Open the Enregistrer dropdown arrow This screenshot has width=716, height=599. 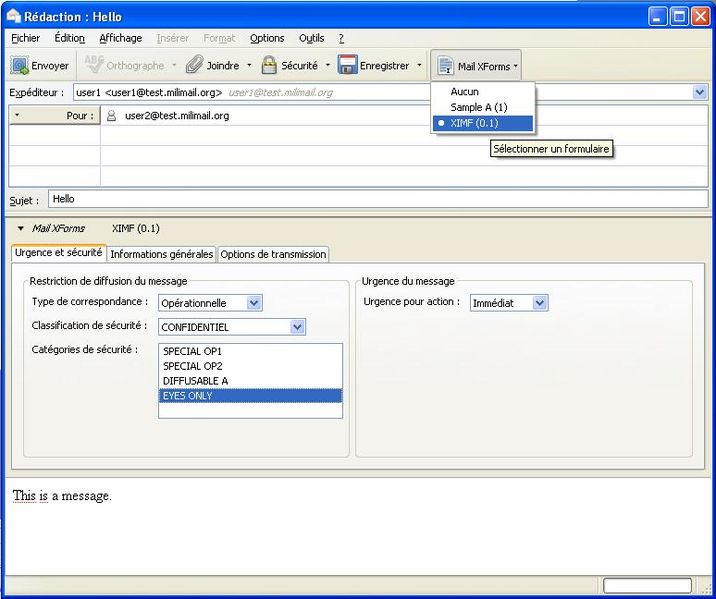click(419, 65)
